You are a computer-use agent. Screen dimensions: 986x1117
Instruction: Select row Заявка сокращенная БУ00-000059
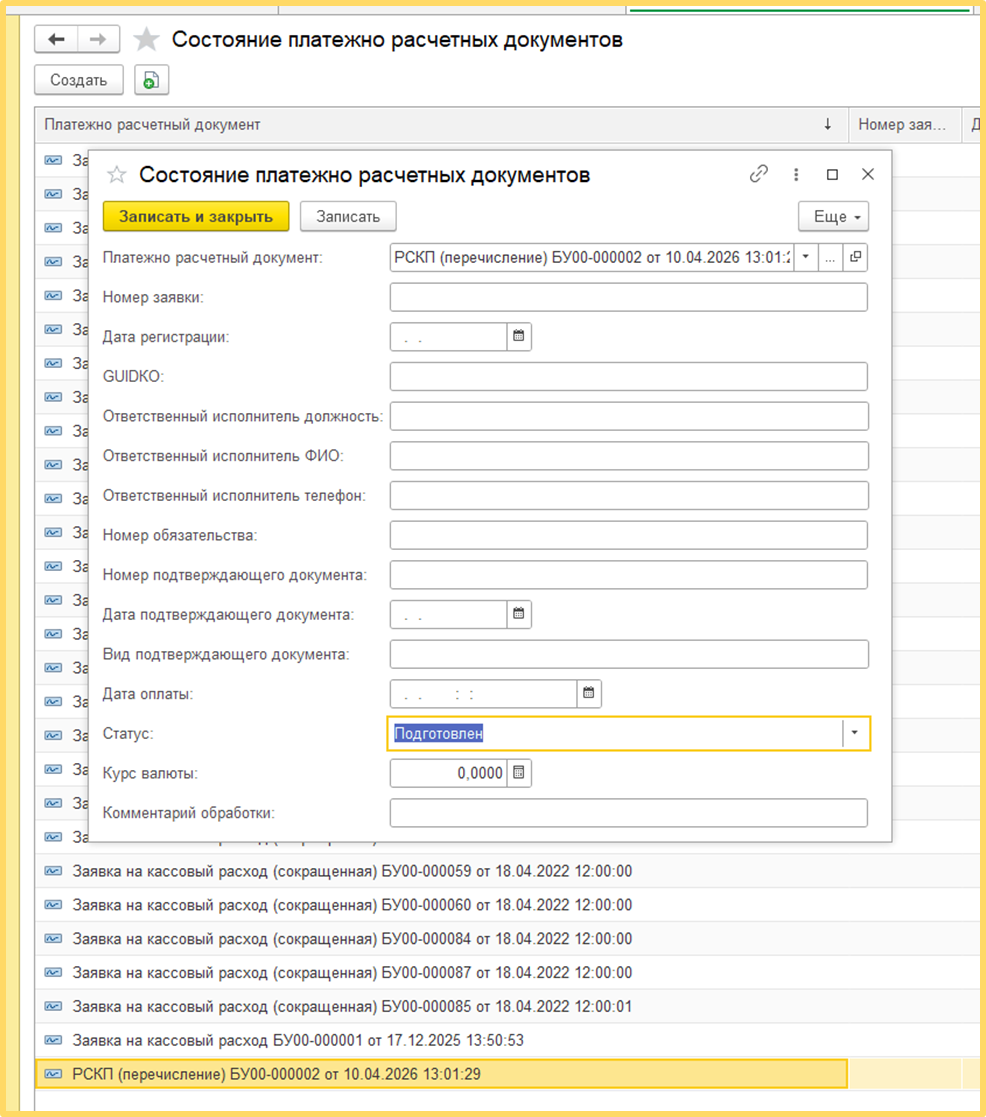[x=442, y=871]
